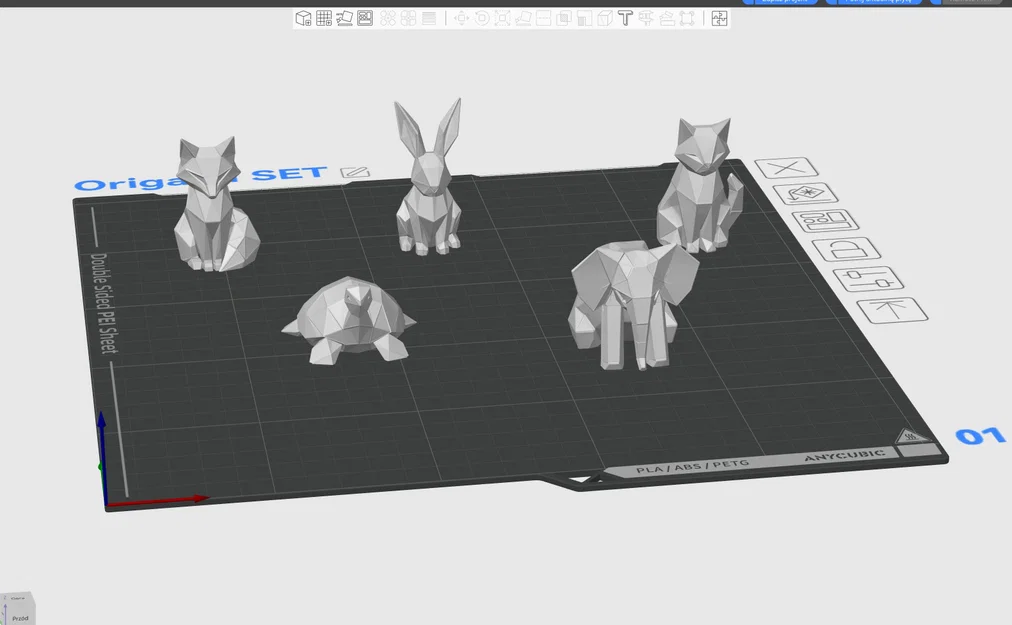
Task: Click the Przód face of view cube
Action: (x=19, y=618)
